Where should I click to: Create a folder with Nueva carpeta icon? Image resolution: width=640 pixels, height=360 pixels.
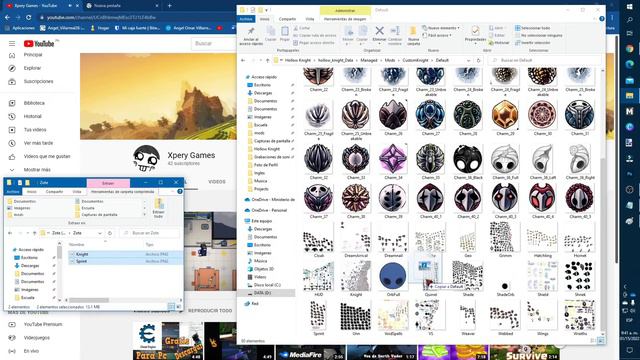tap(413, 31)
